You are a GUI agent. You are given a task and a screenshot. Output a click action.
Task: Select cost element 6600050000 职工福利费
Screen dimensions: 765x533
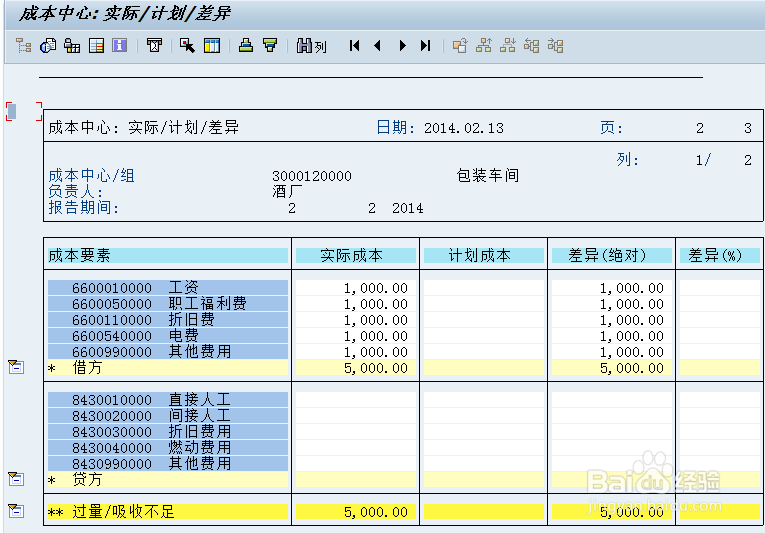(x=168, y=304)
